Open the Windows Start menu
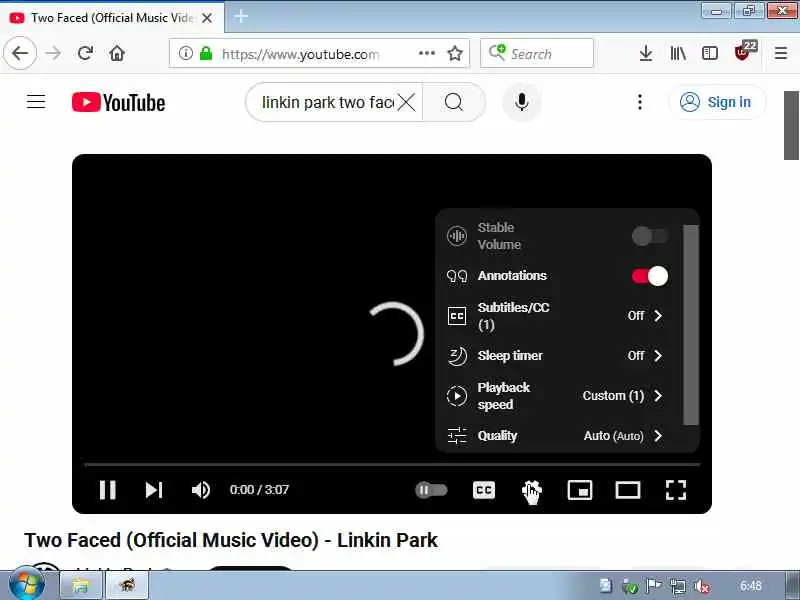The height and width of the screenshot is (600, 800). coord(27,584)
